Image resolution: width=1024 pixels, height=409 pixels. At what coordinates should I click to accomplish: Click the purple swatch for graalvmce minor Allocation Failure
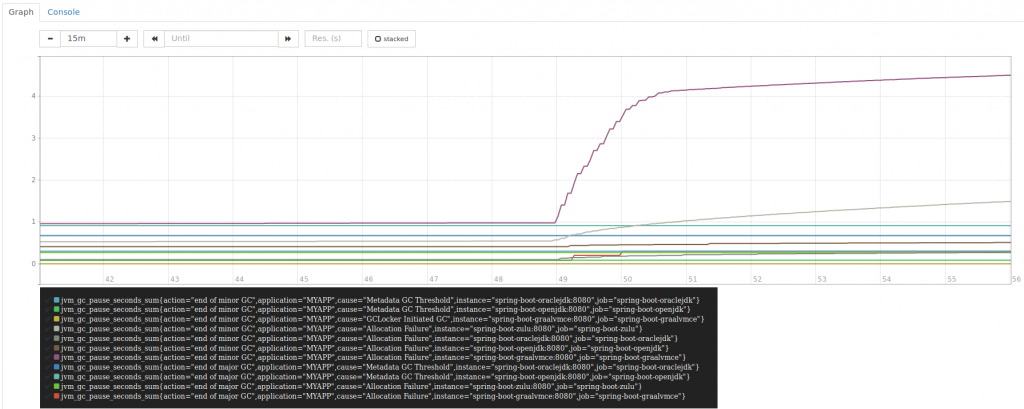tap(57, 357)
